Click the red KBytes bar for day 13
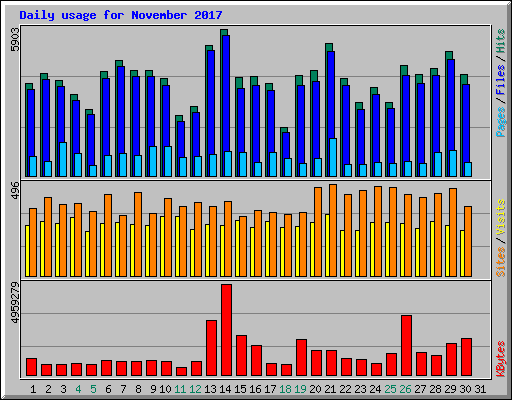512x400 pixels. click(211, 348)
